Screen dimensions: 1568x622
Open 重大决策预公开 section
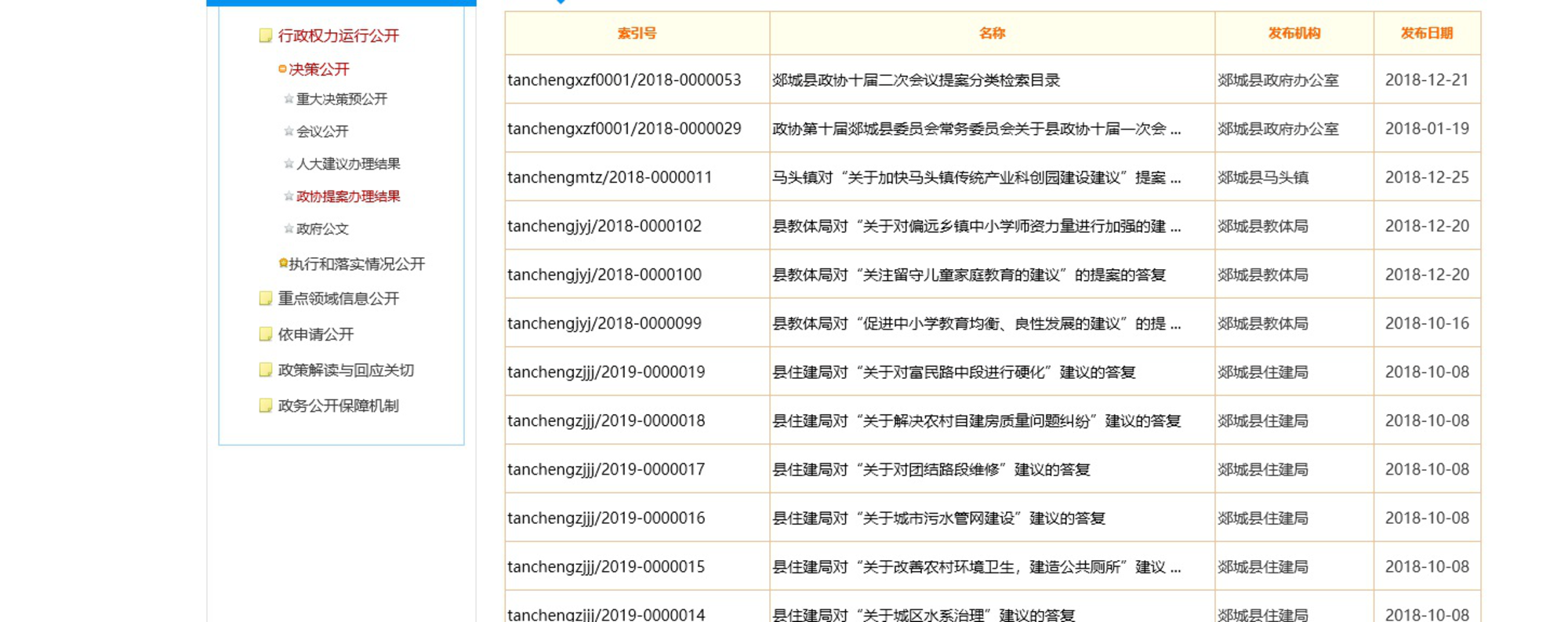(x=342, y=99)
